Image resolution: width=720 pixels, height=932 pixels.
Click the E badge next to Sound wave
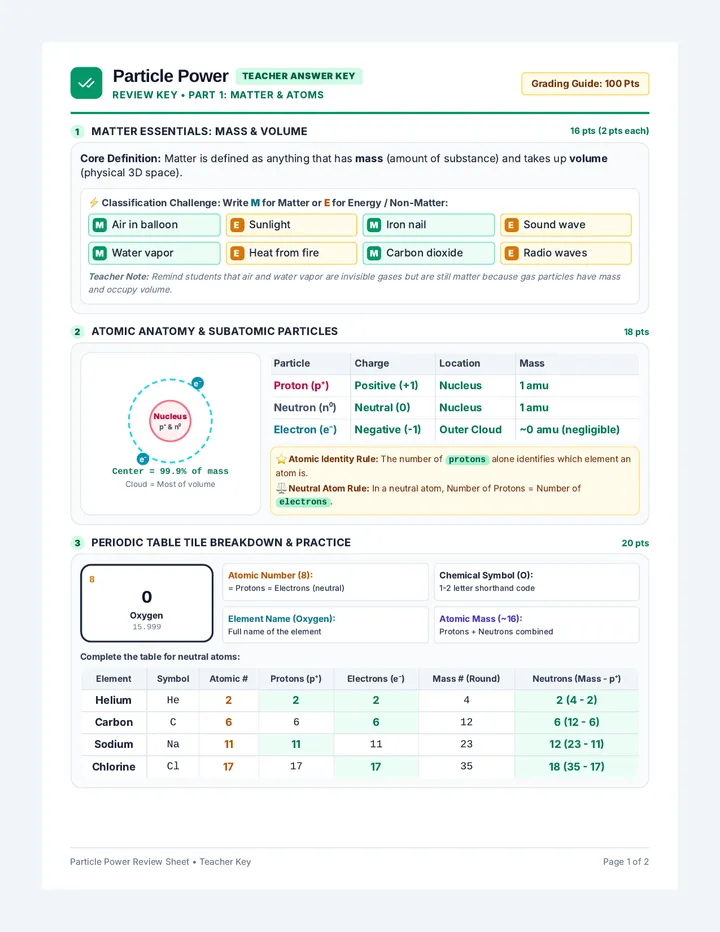point(511,225)
